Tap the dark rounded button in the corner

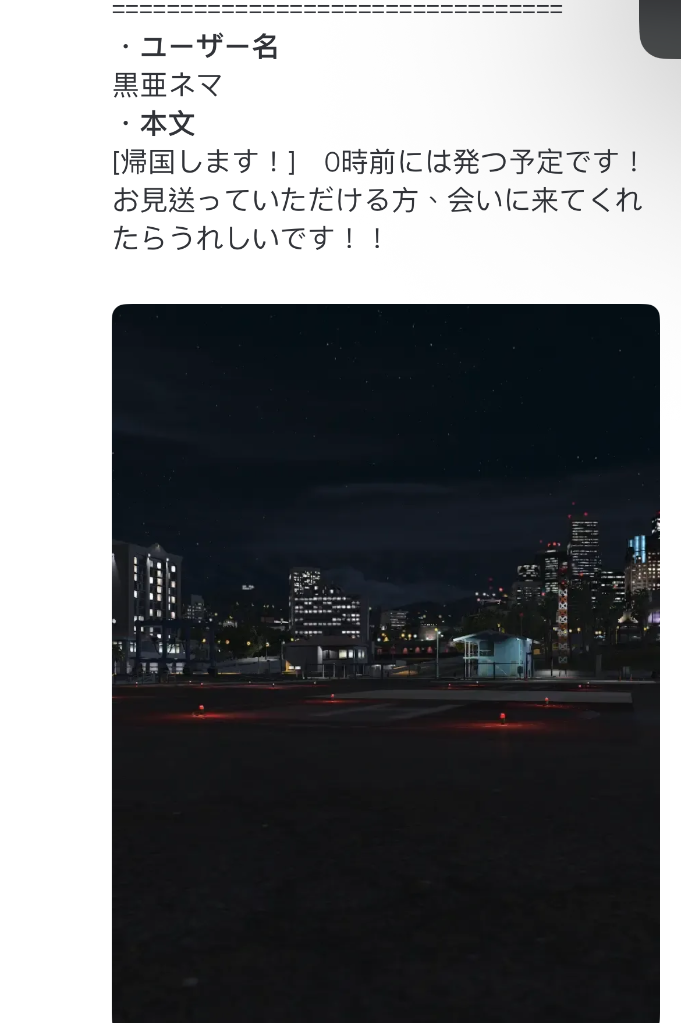point(661,28)
